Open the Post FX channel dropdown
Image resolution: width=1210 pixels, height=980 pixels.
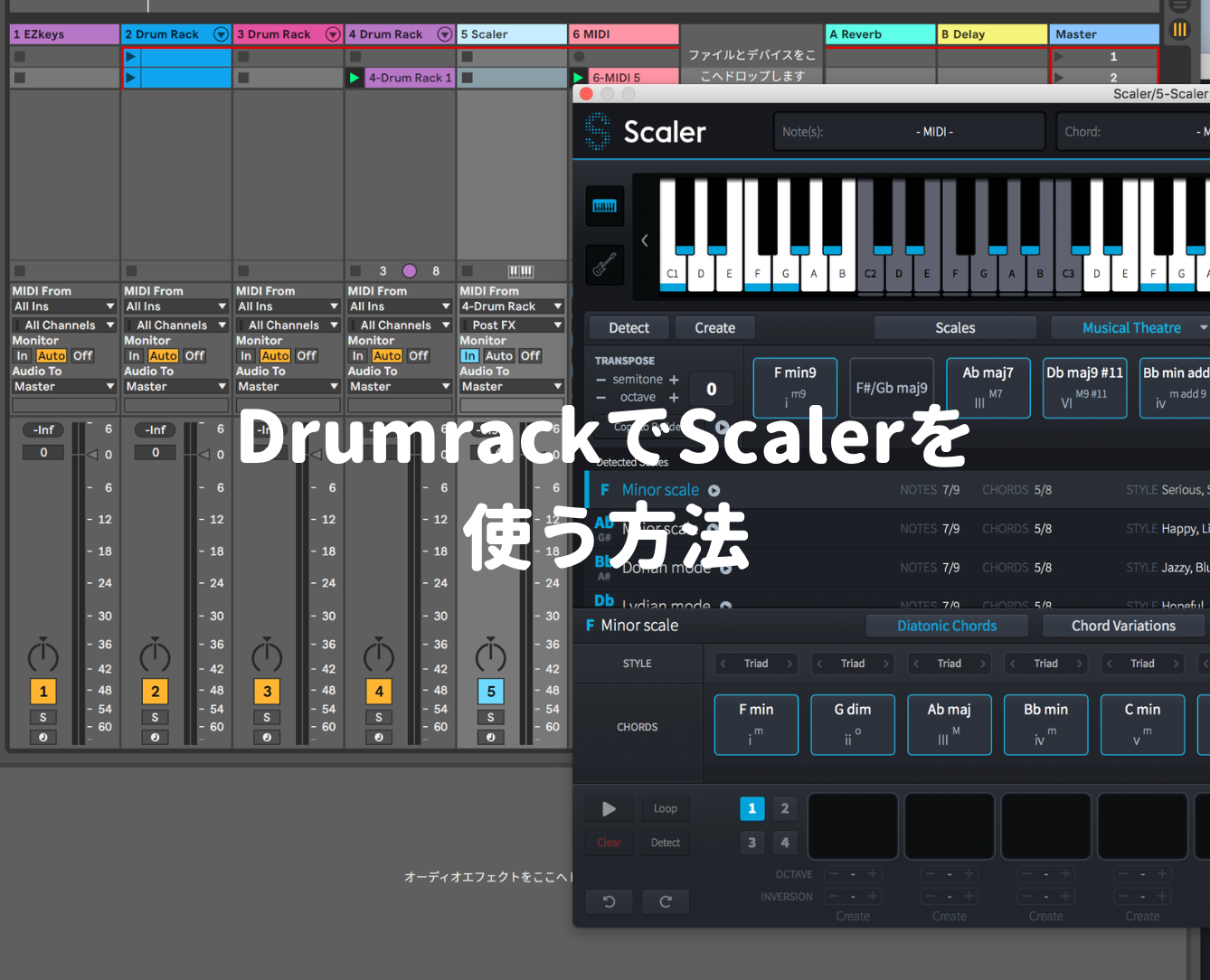click(x=512, y=325)
